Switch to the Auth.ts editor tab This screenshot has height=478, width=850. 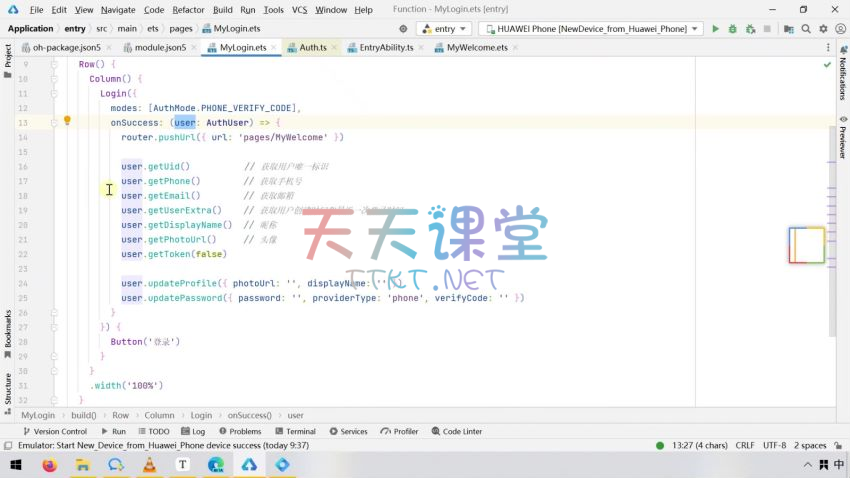pos(312,47)
